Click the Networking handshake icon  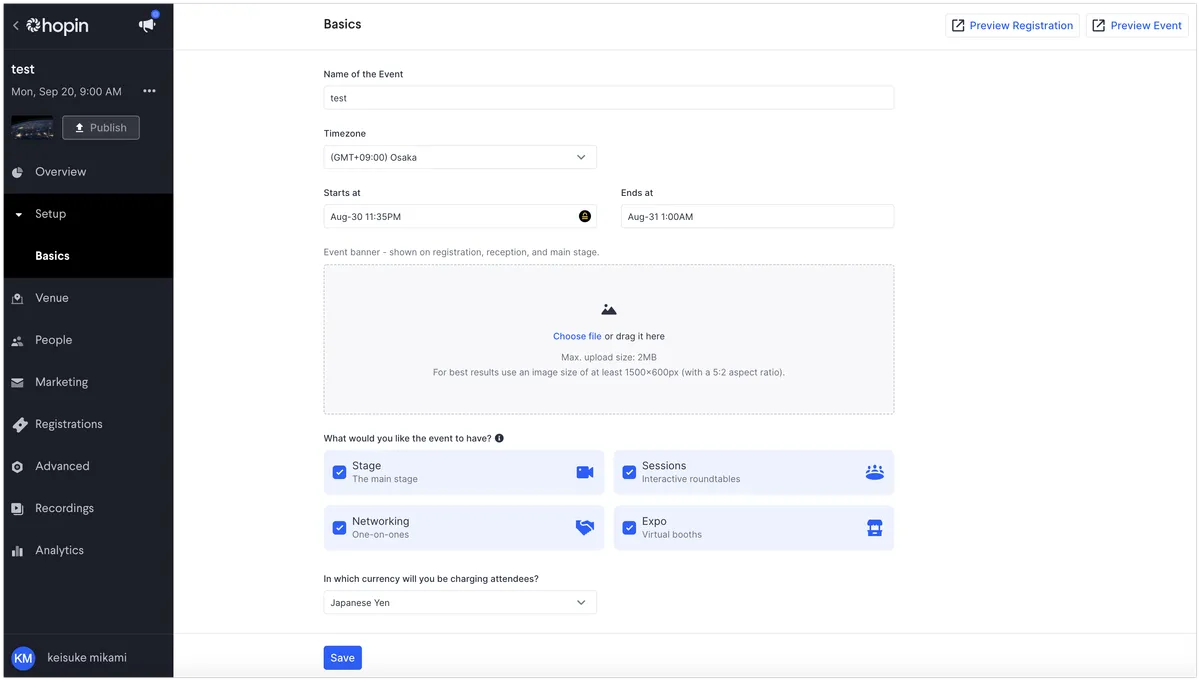(585, 527)
